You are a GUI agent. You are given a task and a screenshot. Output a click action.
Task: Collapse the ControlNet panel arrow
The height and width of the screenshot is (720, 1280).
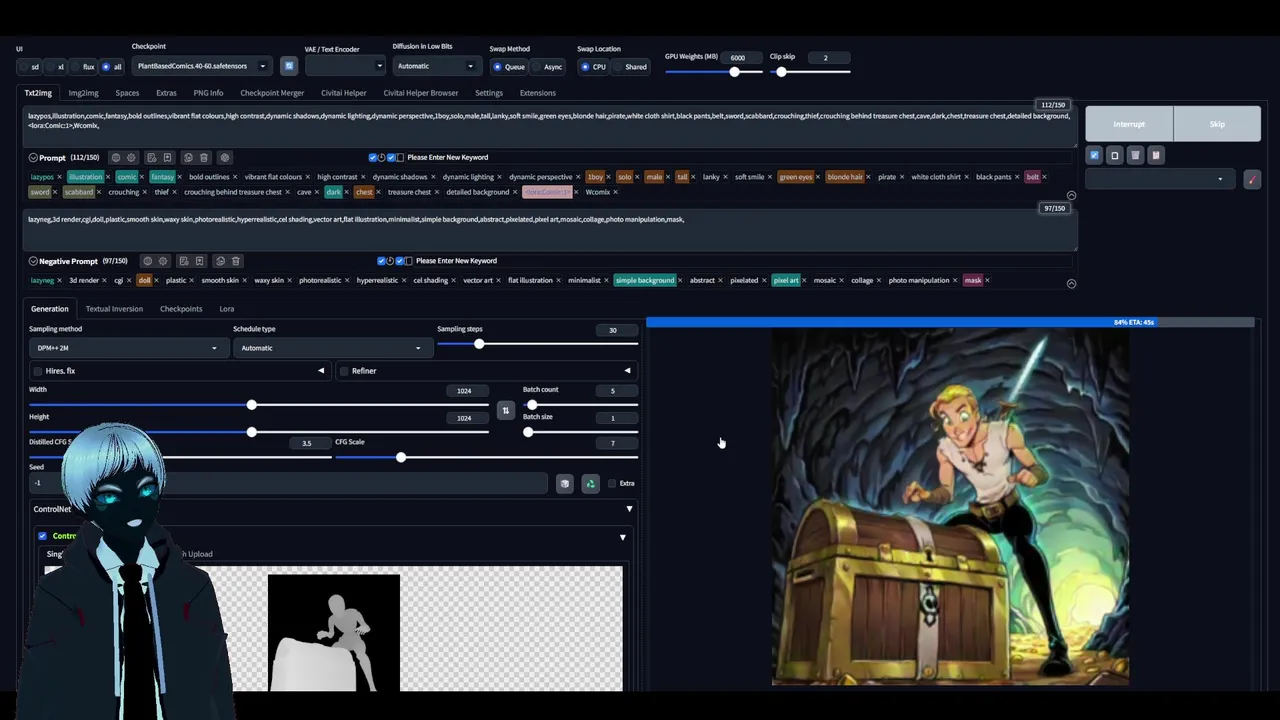tap(629, 509)
